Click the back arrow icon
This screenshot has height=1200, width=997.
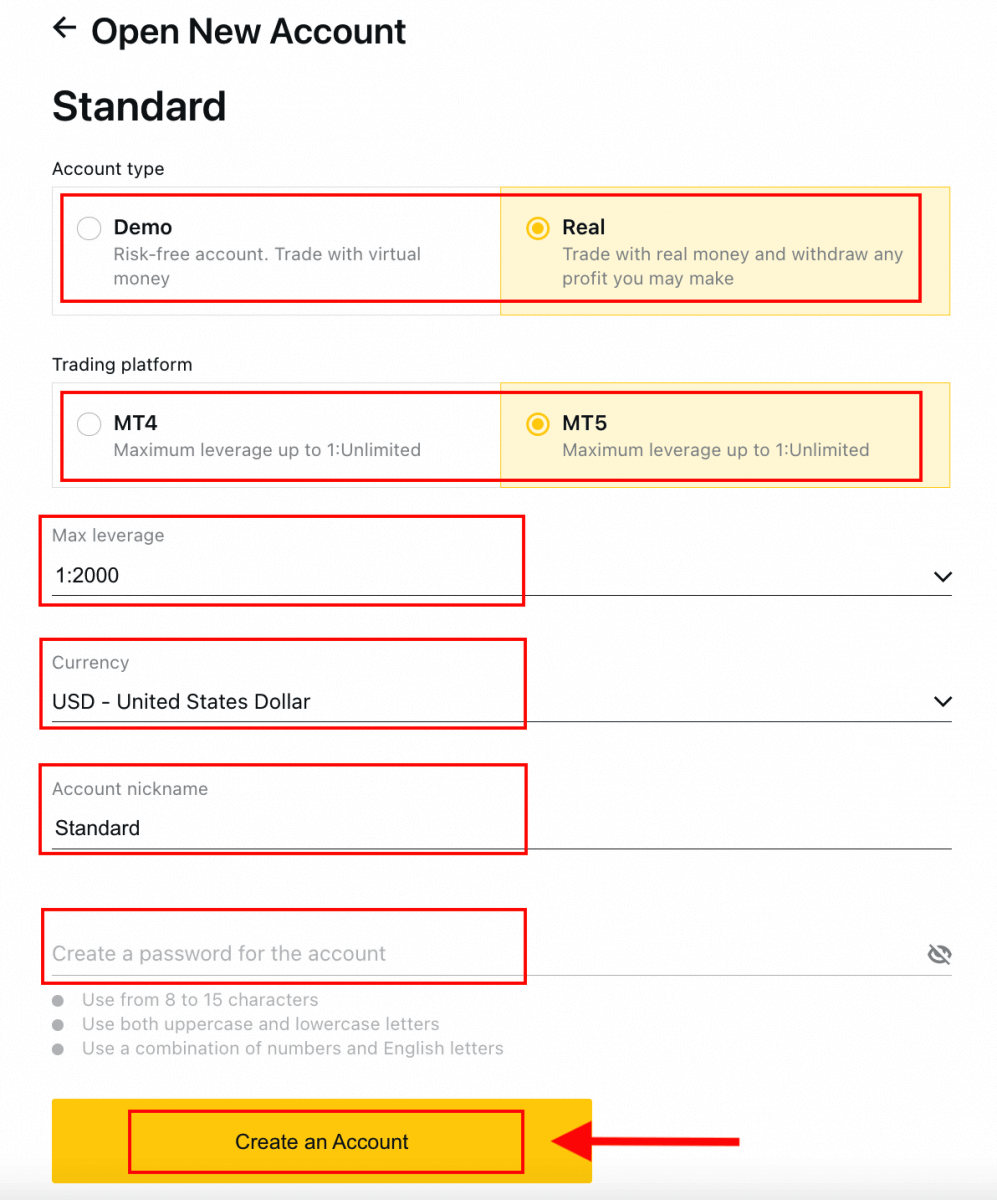(65, 29)
